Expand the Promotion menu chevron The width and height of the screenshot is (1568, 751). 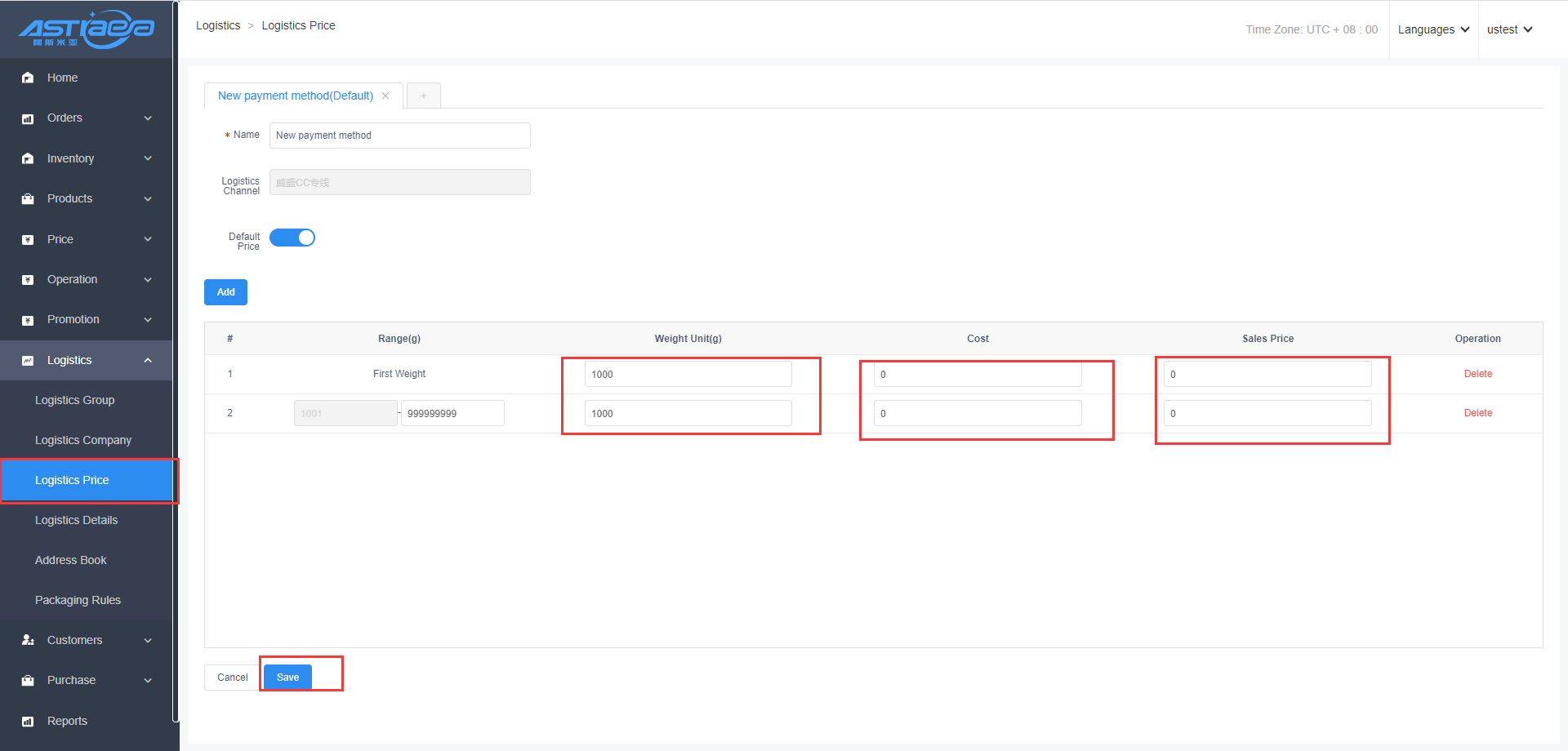[148, 320]
